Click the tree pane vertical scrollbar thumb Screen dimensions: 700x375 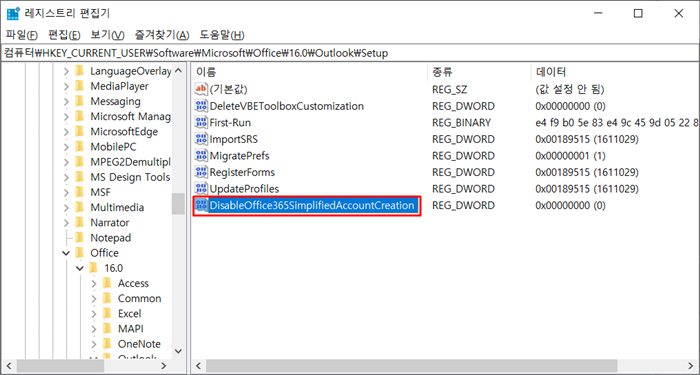(178, 204)
